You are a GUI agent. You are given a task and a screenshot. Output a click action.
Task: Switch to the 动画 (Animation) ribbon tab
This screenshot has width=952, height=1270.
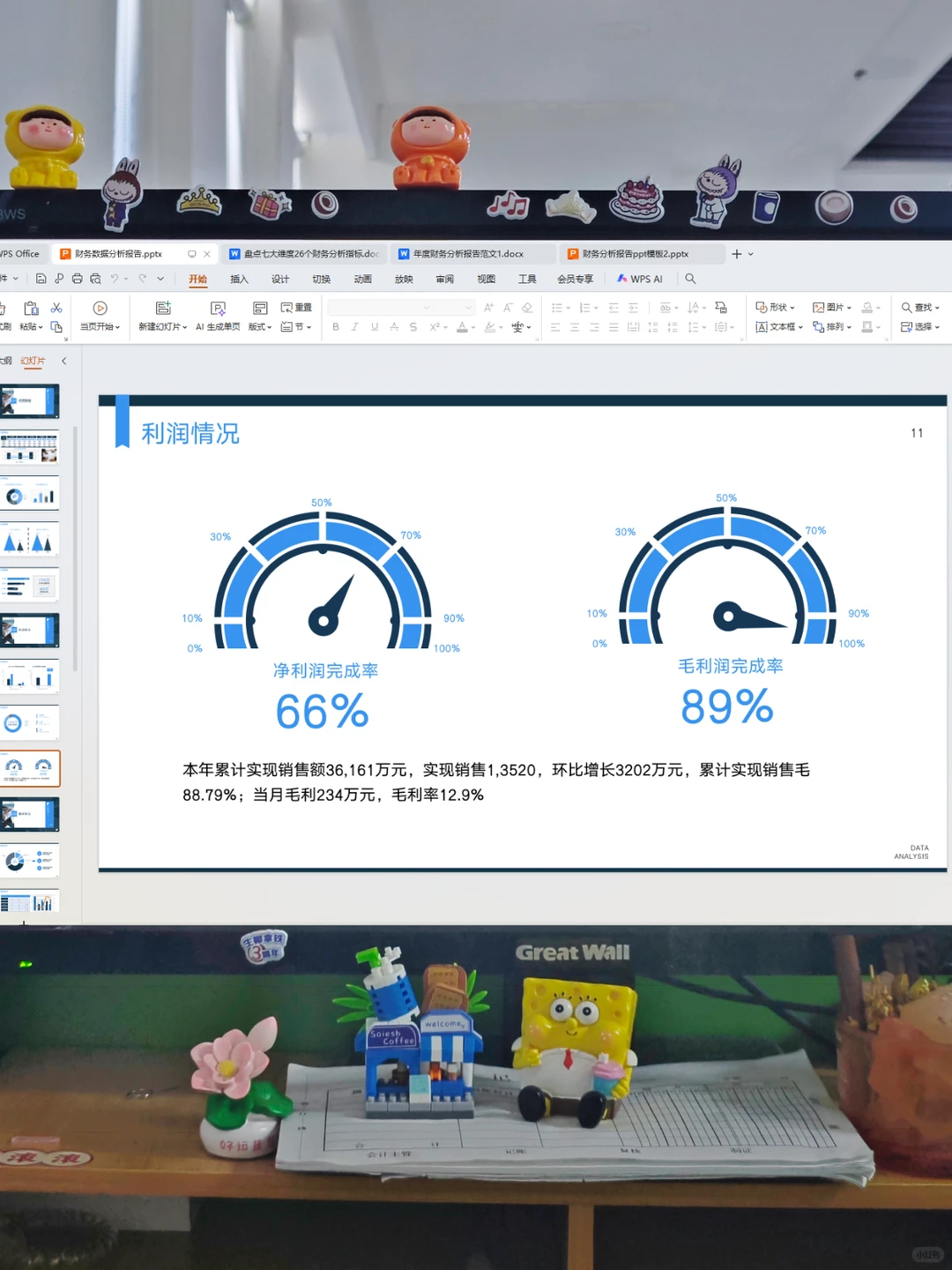click(x=361, y=279)
